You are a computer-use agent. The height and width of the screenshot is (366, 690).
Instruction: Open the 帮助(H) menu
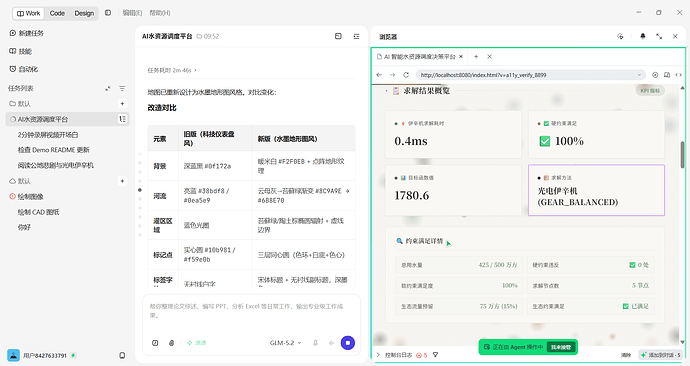tap(160, 13)
